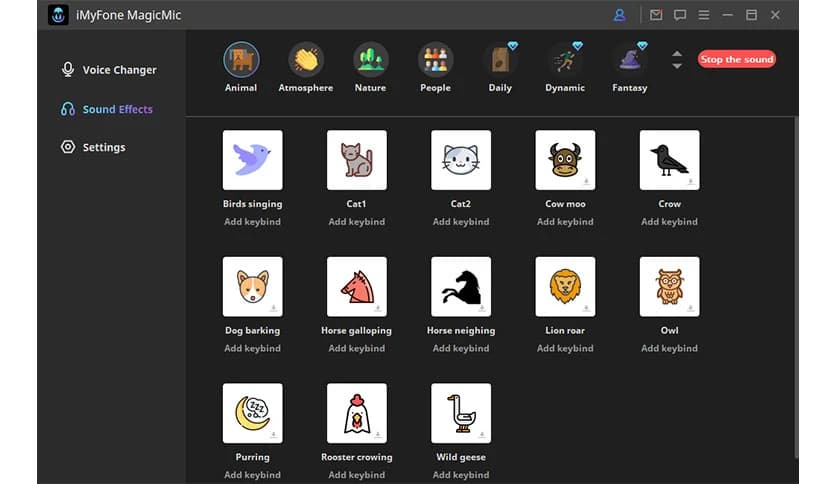Open the People sound category
The image size is (836, 484).
coord(435,60)
